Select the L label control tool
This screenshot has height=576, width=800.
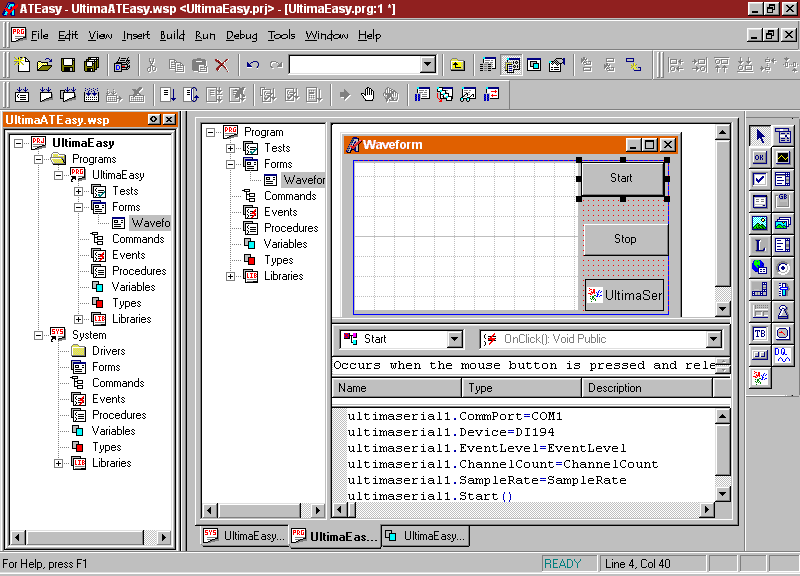(760, 245)
